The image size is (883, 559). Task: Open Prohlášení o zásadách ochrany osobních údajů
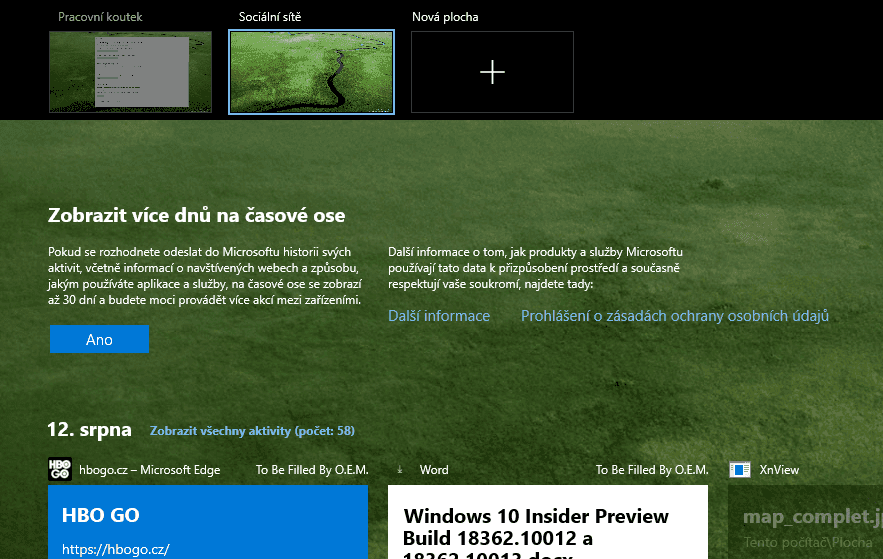(675, 316)
